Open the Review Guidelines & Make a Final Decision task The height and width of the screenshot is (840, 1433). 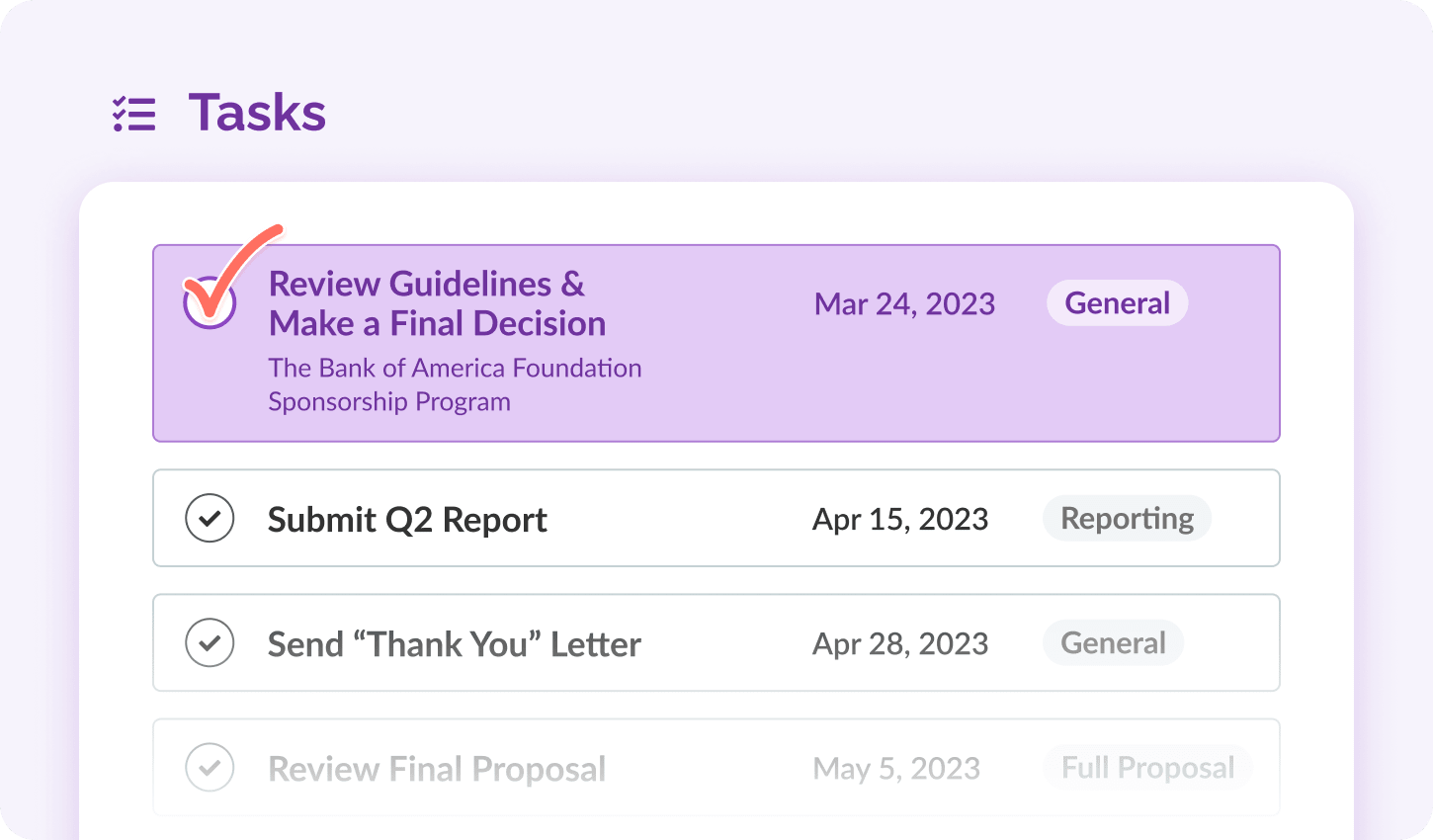[437, 303]
